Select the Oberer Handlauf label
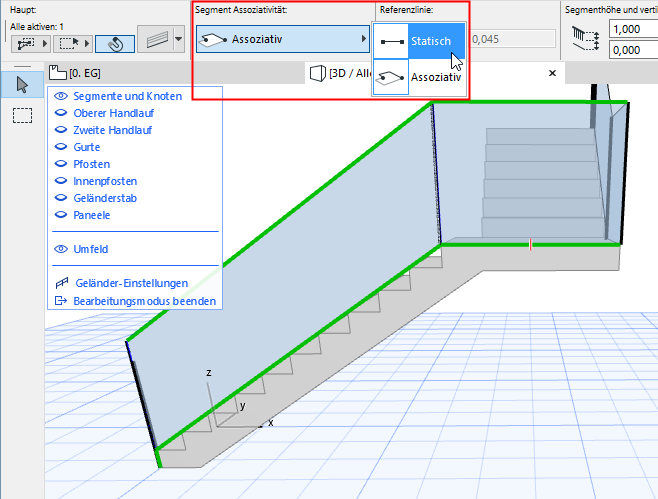 (x=113, y=113)
